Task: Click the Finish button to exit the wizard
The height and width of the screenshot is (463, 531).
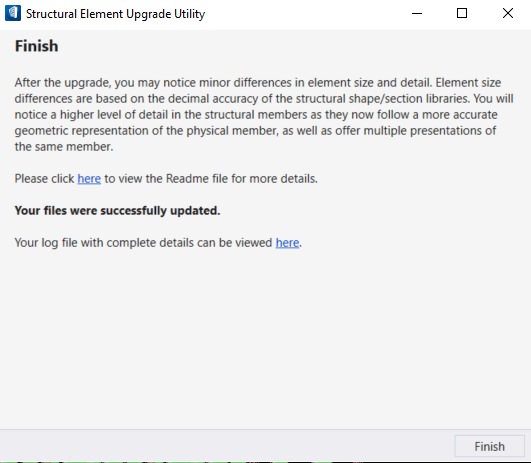Action: [x=489, y=446]
